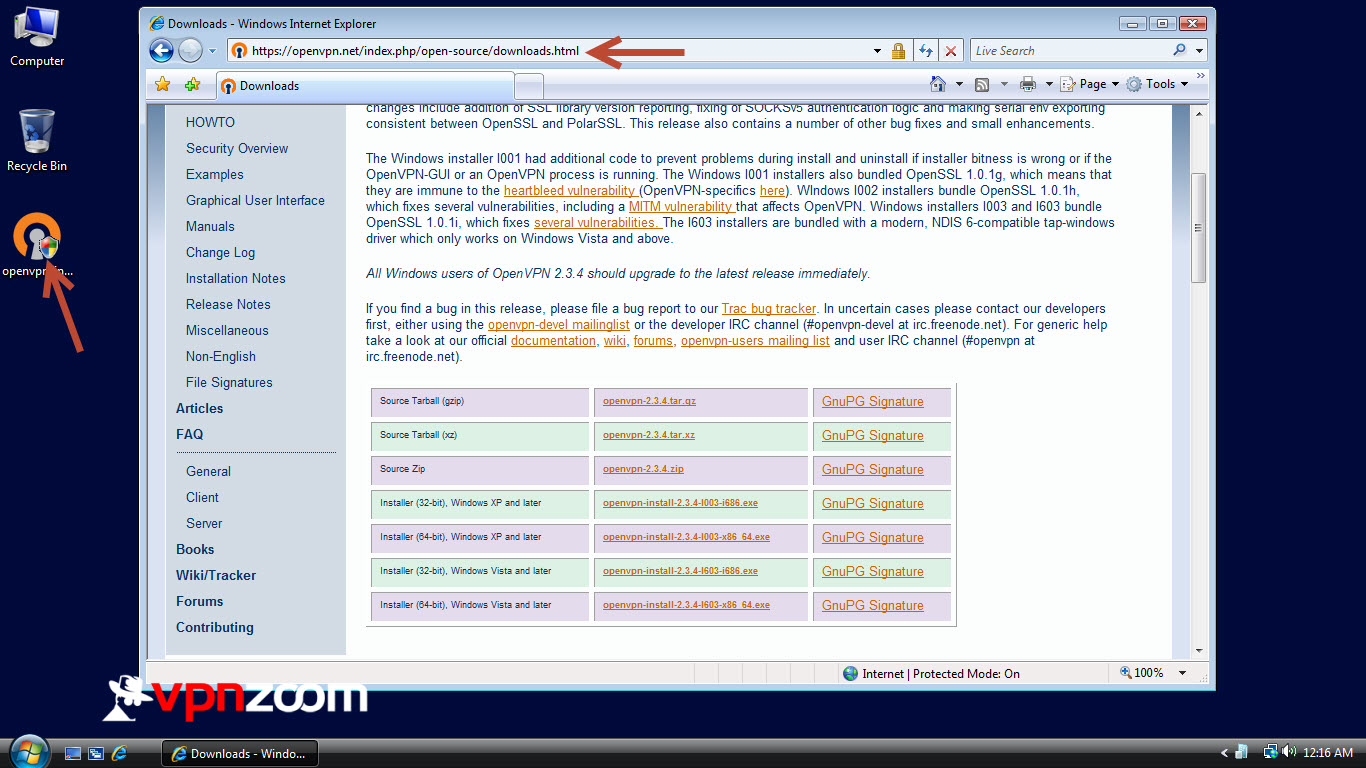The width and height of the screenshot is (1366, 768).
Task: Click inside the Live Search box
Action: click(1070, 51)
